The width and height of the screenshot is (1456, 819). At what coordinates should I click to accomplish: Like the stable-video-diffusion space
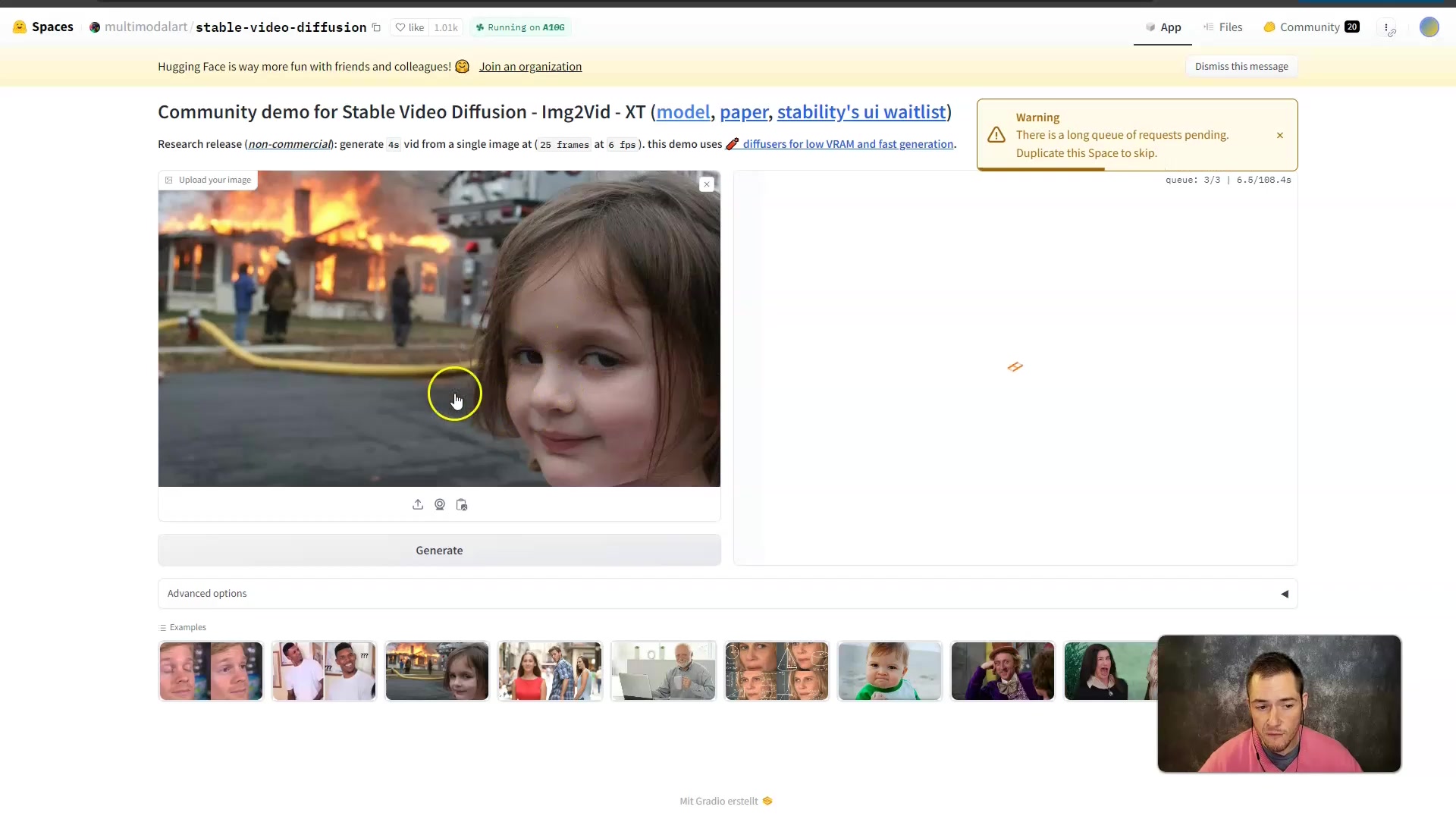(410, 28)
